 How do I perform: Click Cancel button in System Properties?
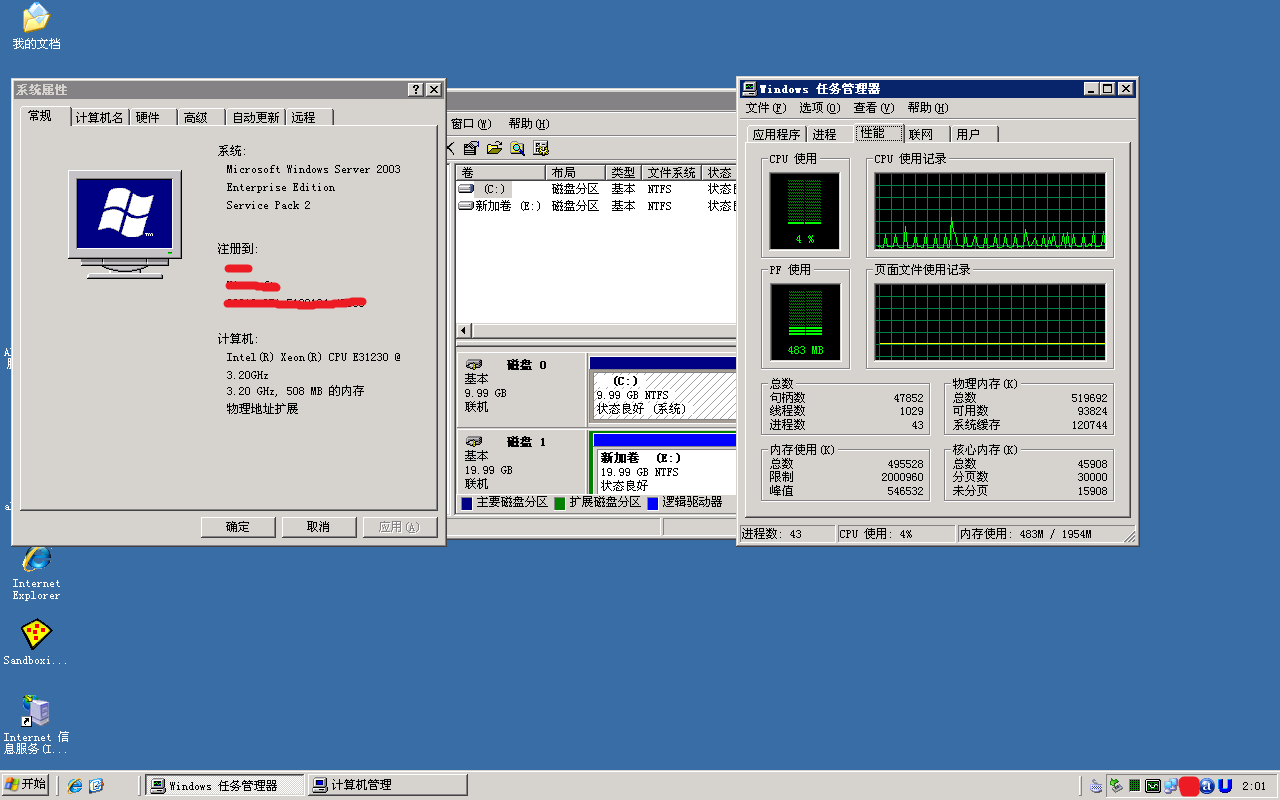tap(319, 527)
